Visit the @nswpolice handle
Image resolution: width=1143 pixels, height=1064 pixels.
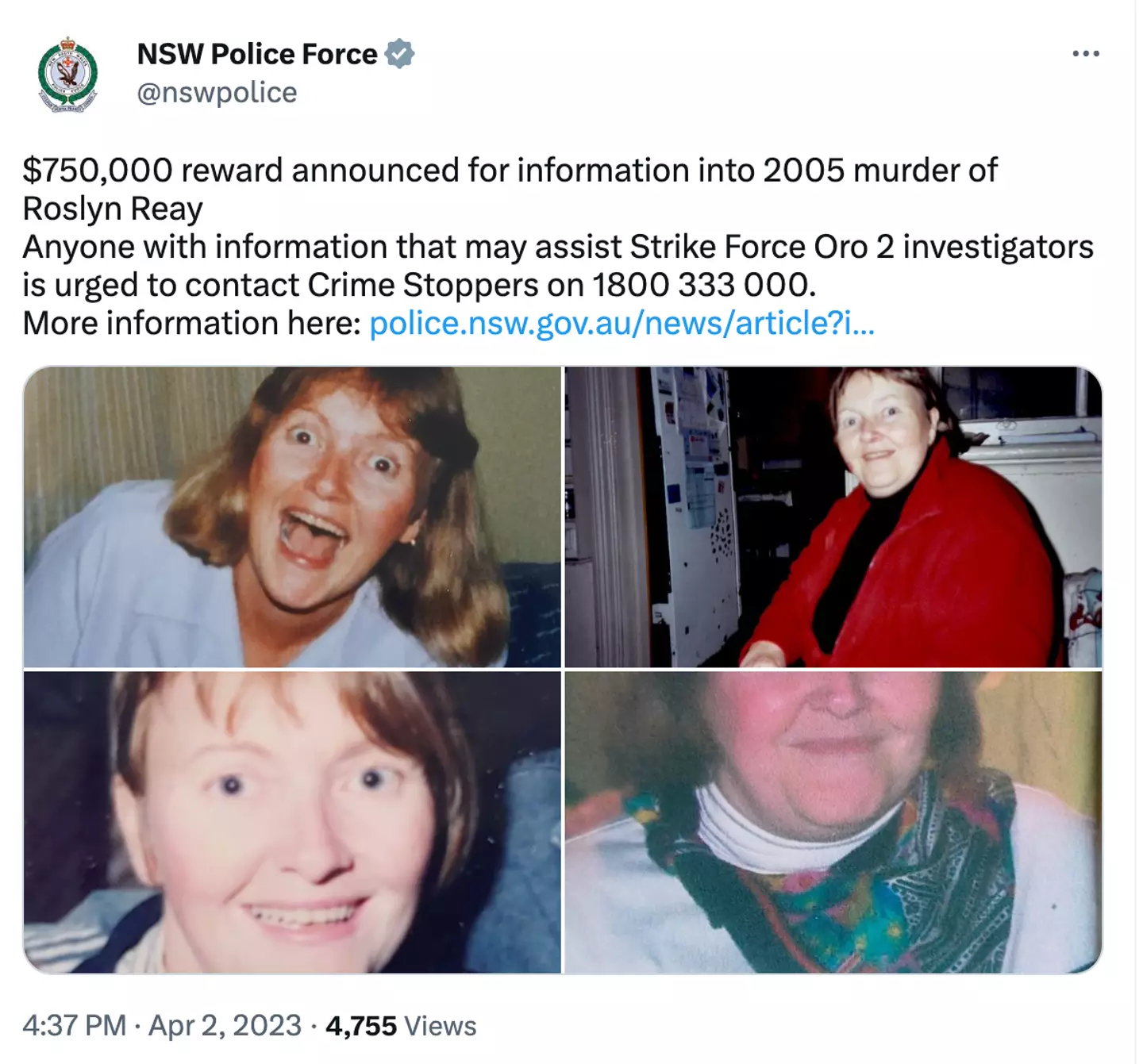point(217,93)
